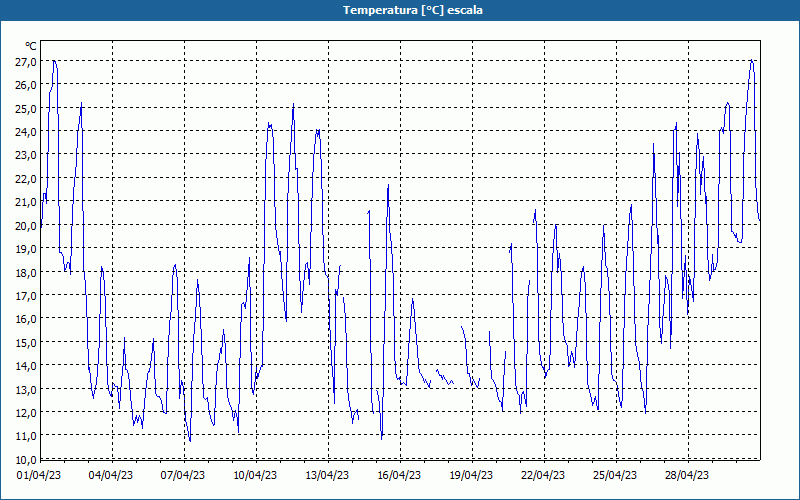
Task: Click the 18,0 y-axis label
Action: pos(27,272)
